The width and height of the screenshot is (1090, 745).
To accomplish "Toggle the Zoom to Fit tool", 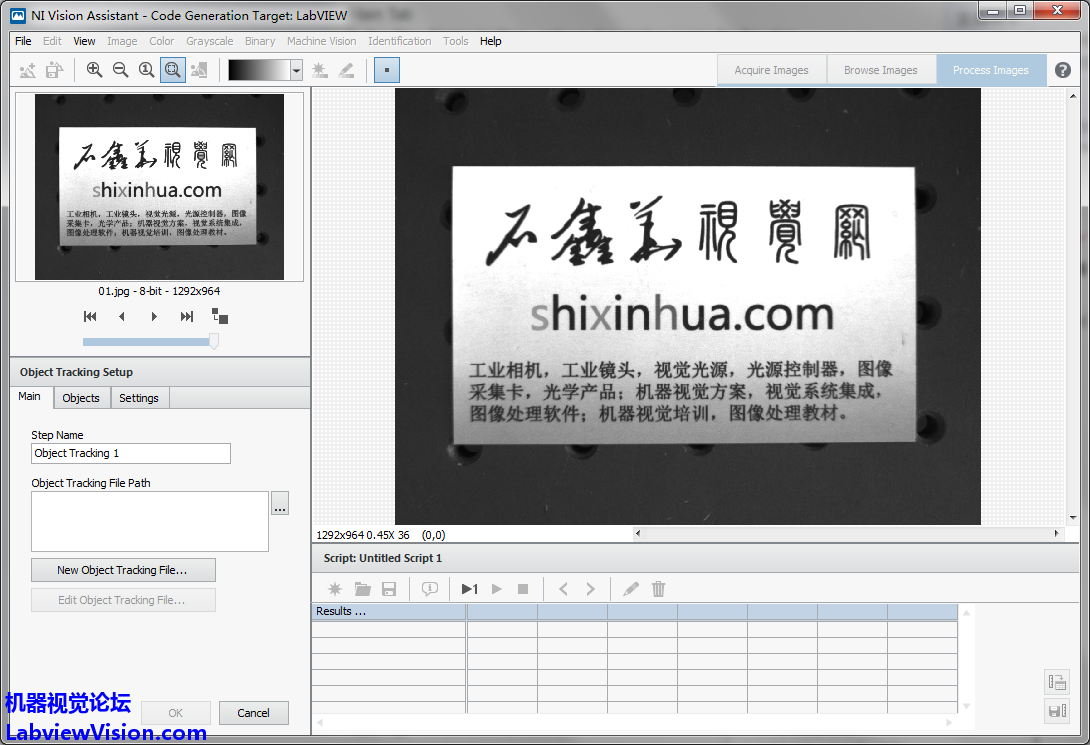I will coord(172,70).
